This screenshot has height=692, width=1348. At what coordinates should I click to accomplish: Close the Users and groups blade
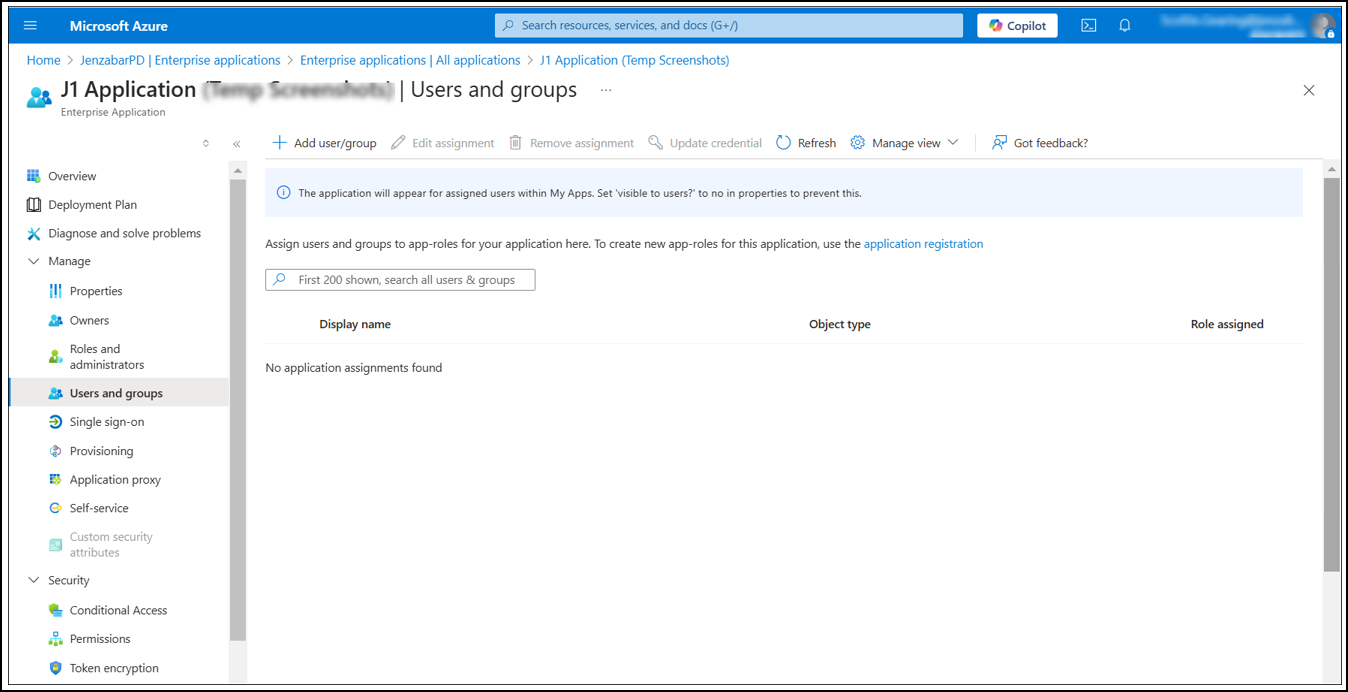[1309, 90]
